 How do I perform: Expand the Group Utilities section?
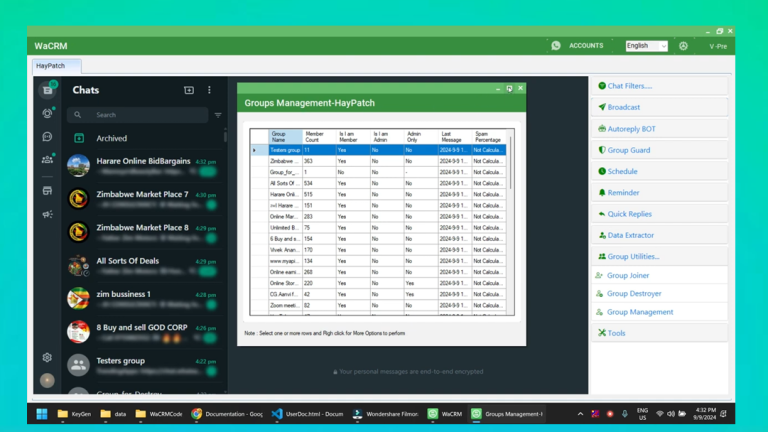(x=633, y=257)
